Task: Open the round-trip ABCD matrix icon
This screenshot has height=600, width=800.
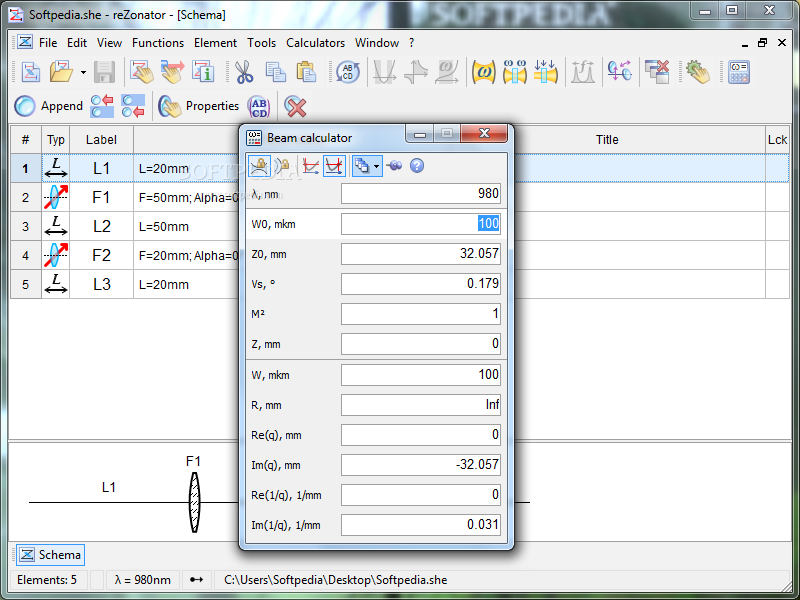Action: point(347,72)
